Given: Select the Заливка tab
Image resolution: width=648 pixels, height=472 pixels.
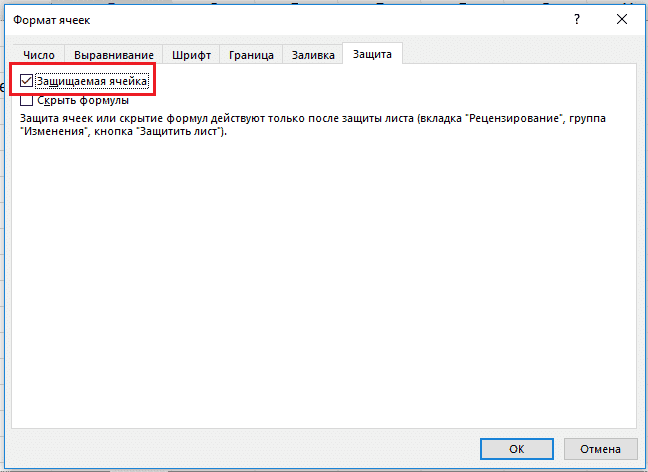Looking at the screenshot, I should click(x=313, y=55).
